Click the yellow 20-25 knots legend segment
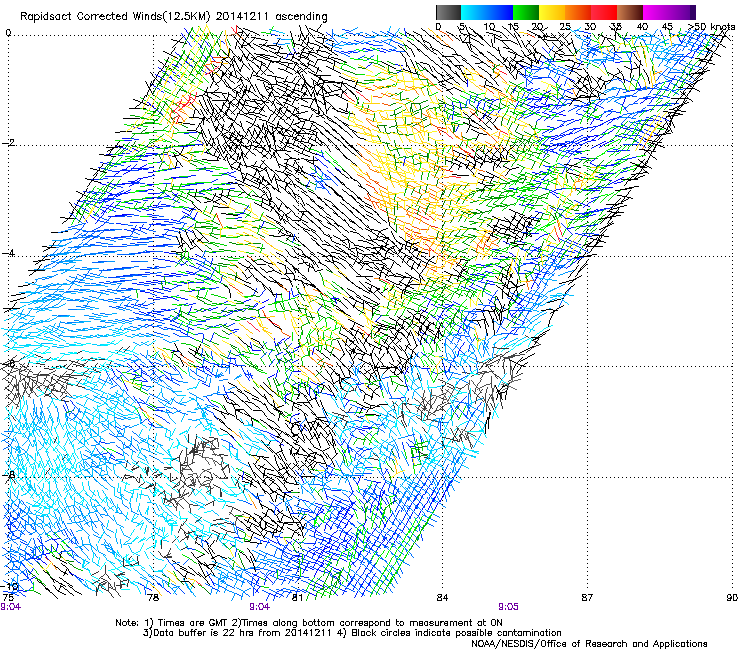Image resolution: width=740 pixels, height=650 pixels. (552, 12)
